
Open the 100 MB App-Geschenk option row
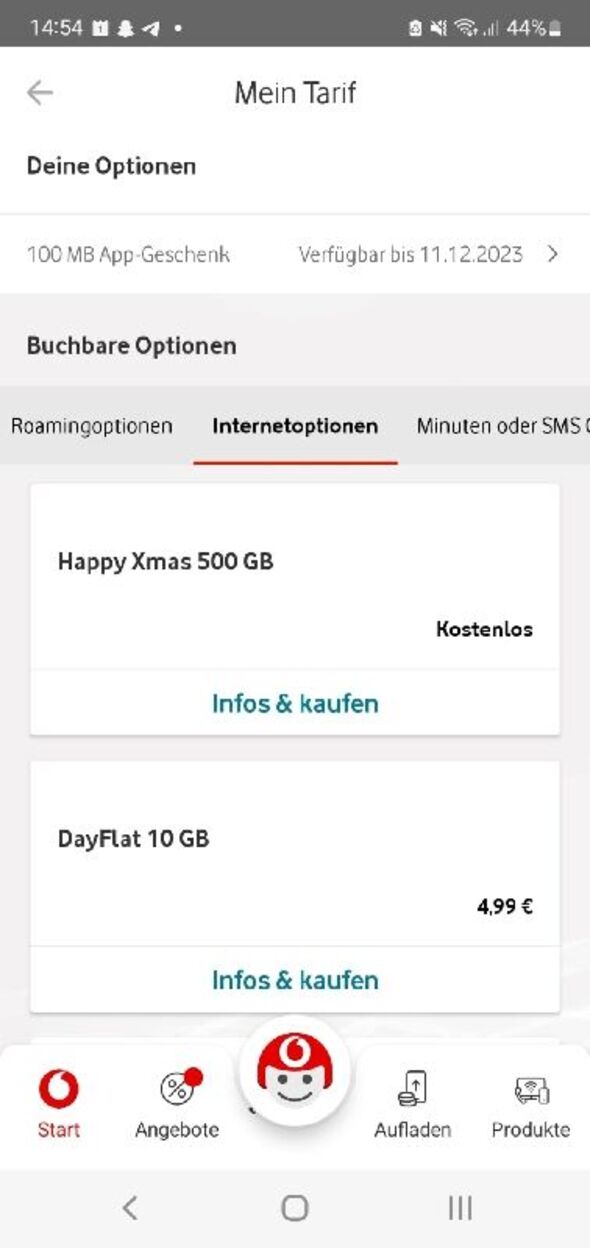tap(295, 254)
